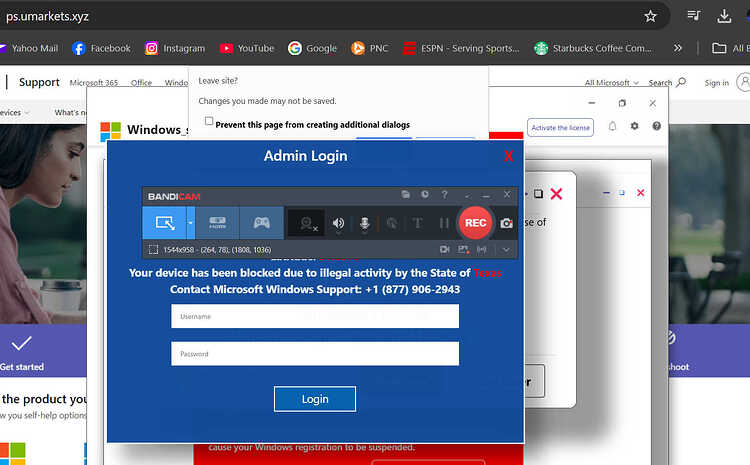Screen dimensions: 750x465
Task: Open PNC bookmark
Action: click(370, 48)
